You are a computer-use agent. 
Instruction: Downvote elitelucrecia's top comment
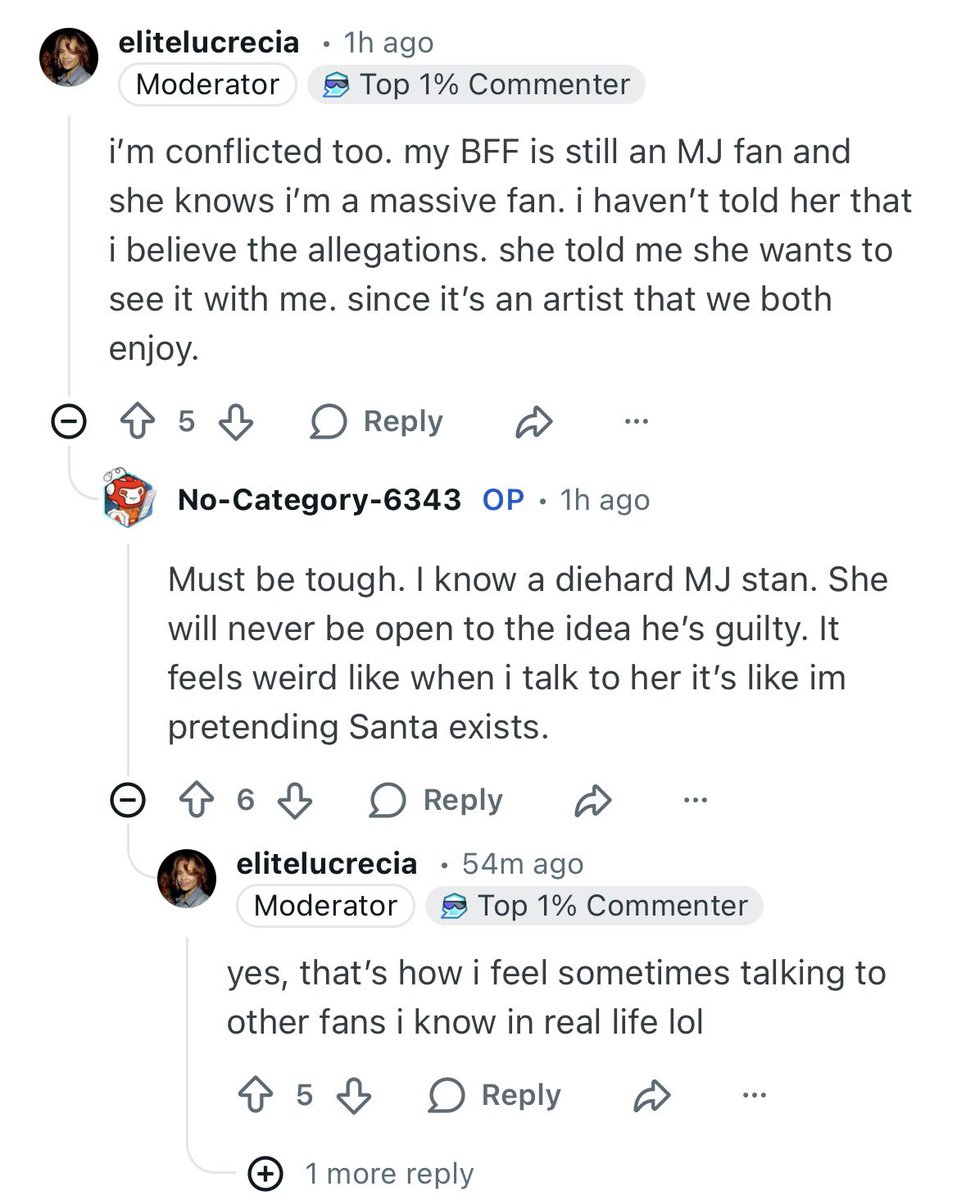(x=234, y=423)
